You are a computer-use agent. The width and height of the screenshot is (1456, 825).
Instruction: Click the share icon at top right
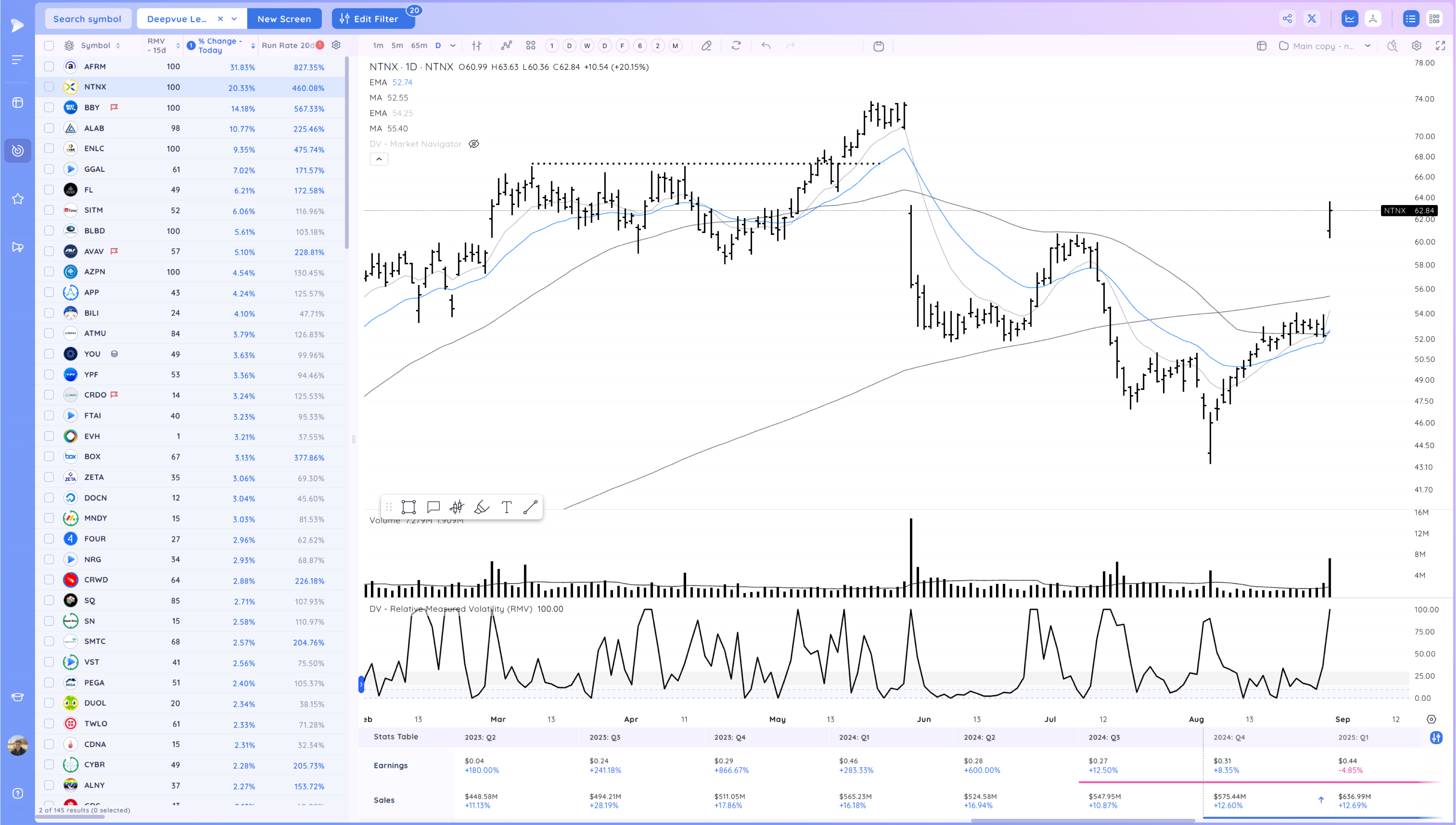[x=1287, y=19]
